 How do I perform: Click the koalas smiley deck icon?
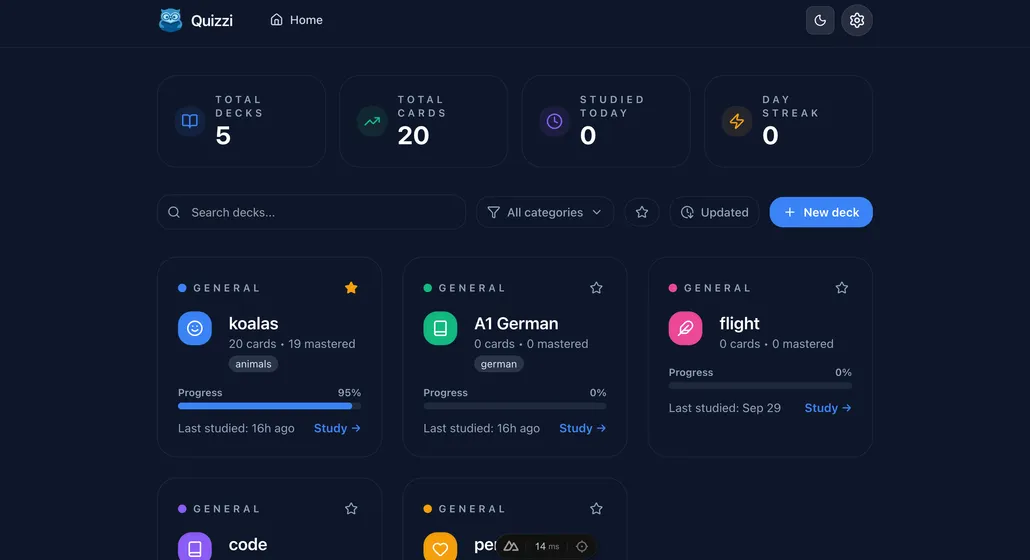[195, 328]
